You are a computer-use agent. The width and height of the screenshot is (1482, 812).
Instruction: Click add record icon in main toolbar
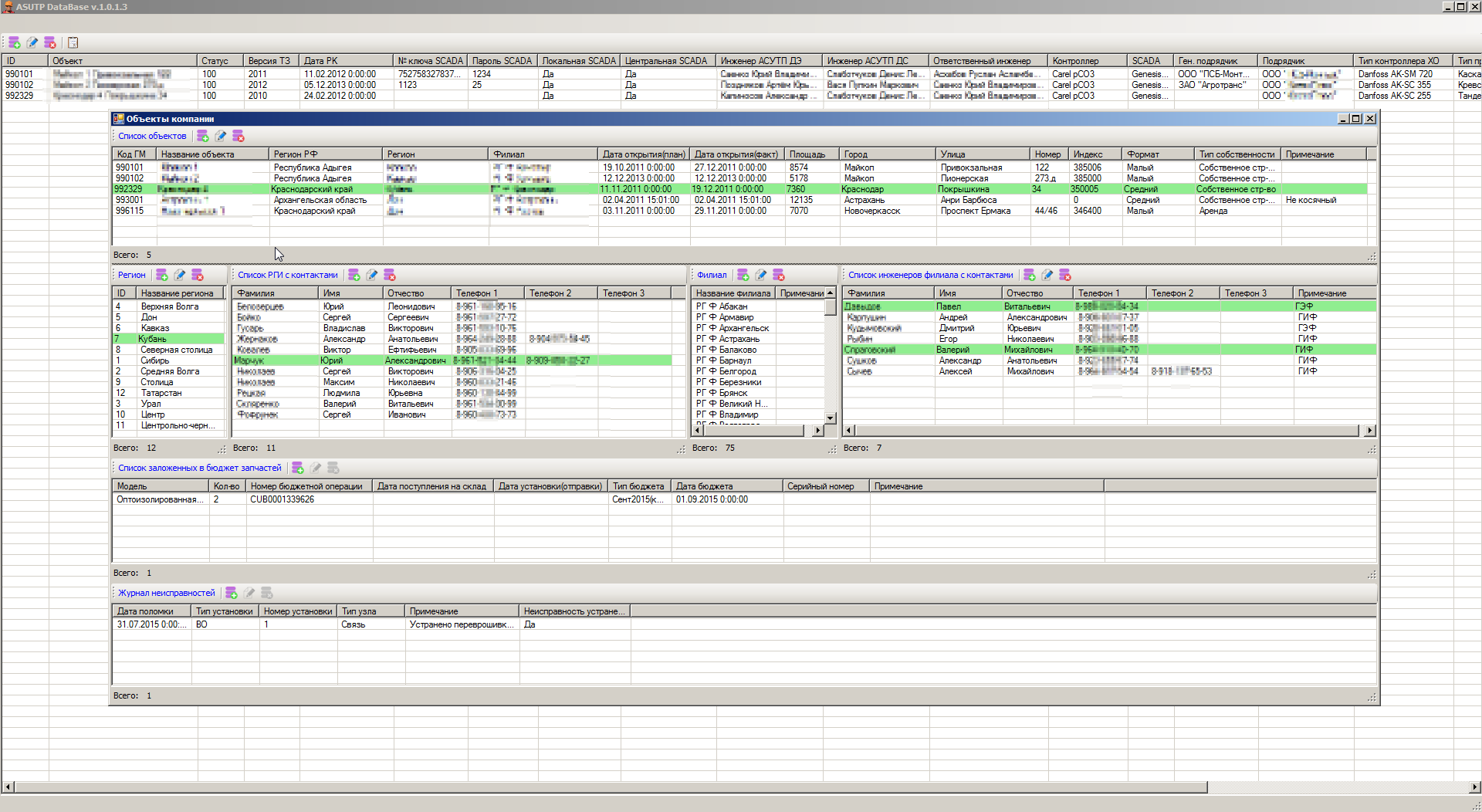14,42
